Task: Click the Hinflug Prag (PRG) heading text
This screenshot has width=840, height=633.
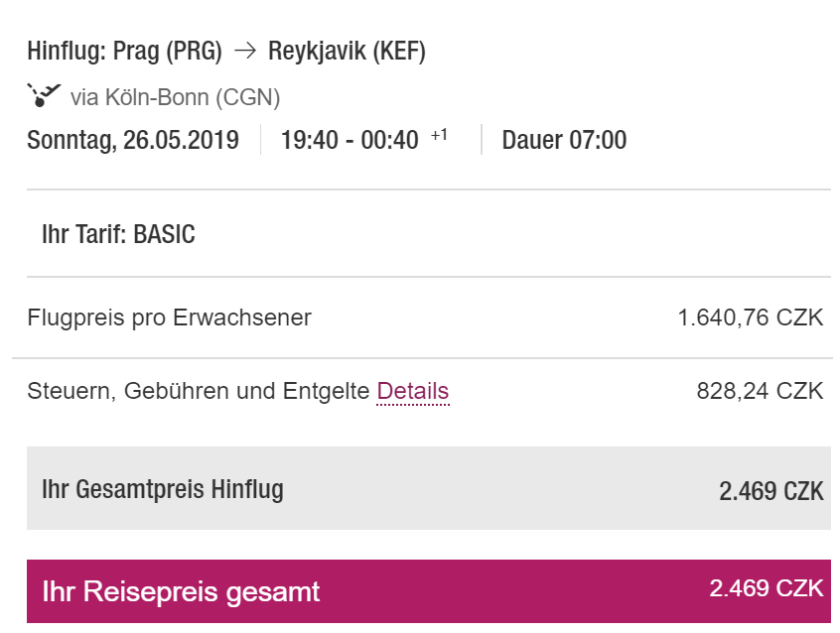Action: pyautogui.click(x=125, y=52)
